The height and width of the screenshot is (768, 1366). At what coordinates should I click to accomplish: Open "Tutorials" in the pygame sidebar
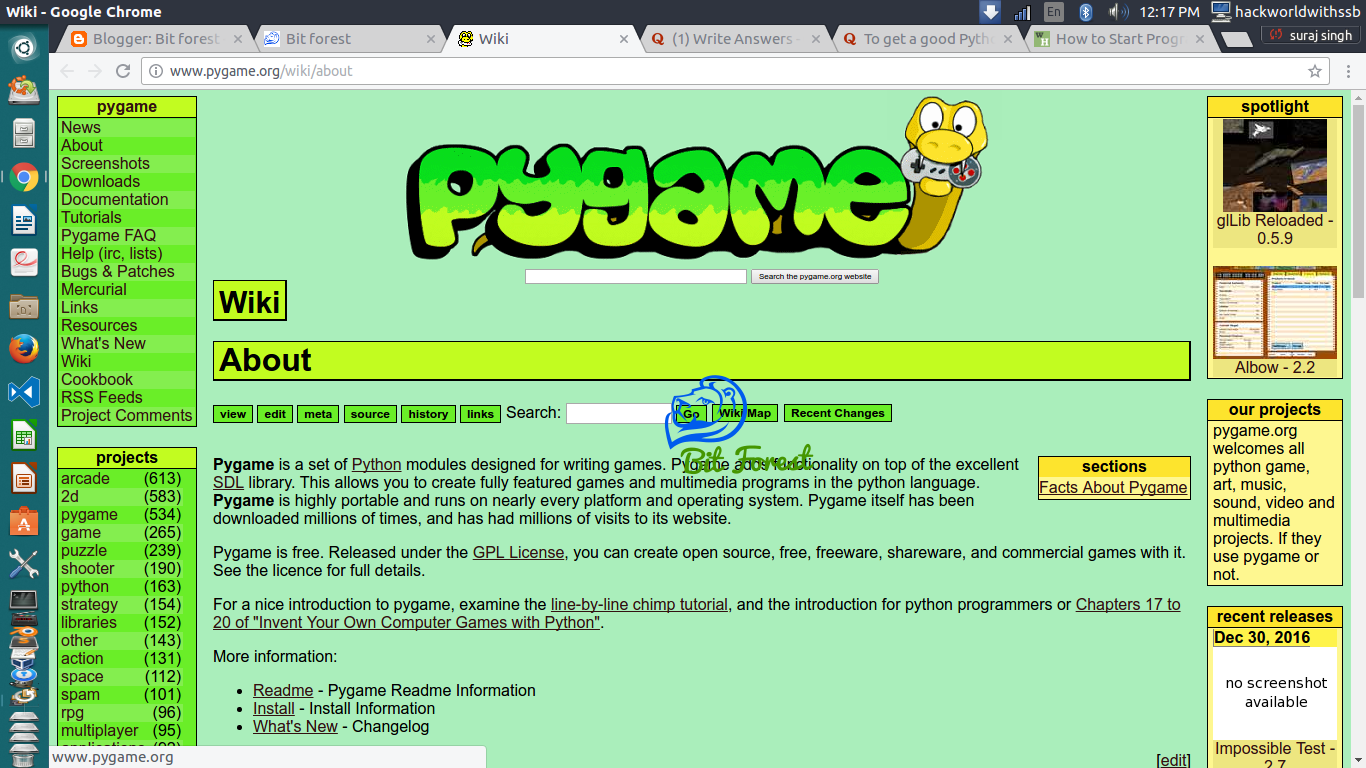[91, 217]
